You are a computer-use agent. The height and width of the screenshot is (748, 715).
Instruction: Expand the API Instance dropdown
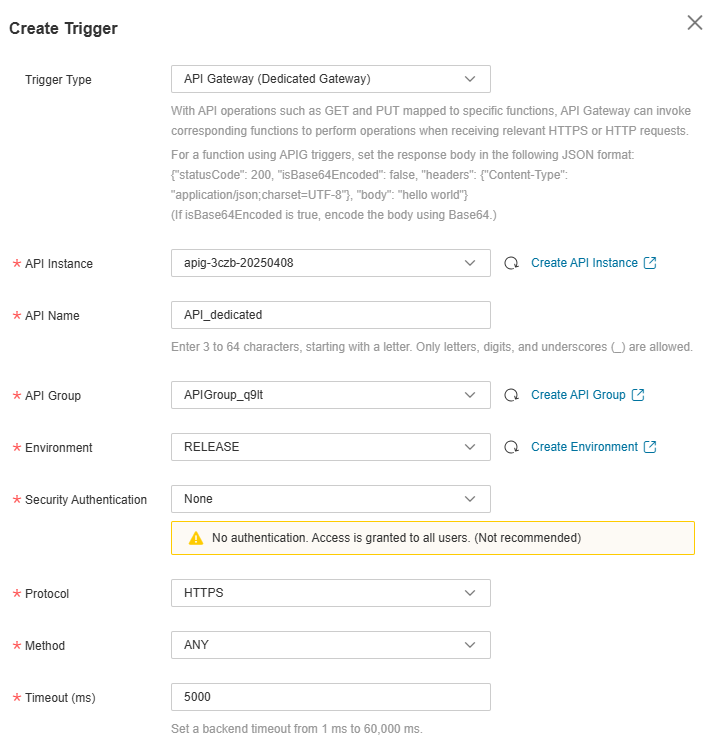(330, 263)
